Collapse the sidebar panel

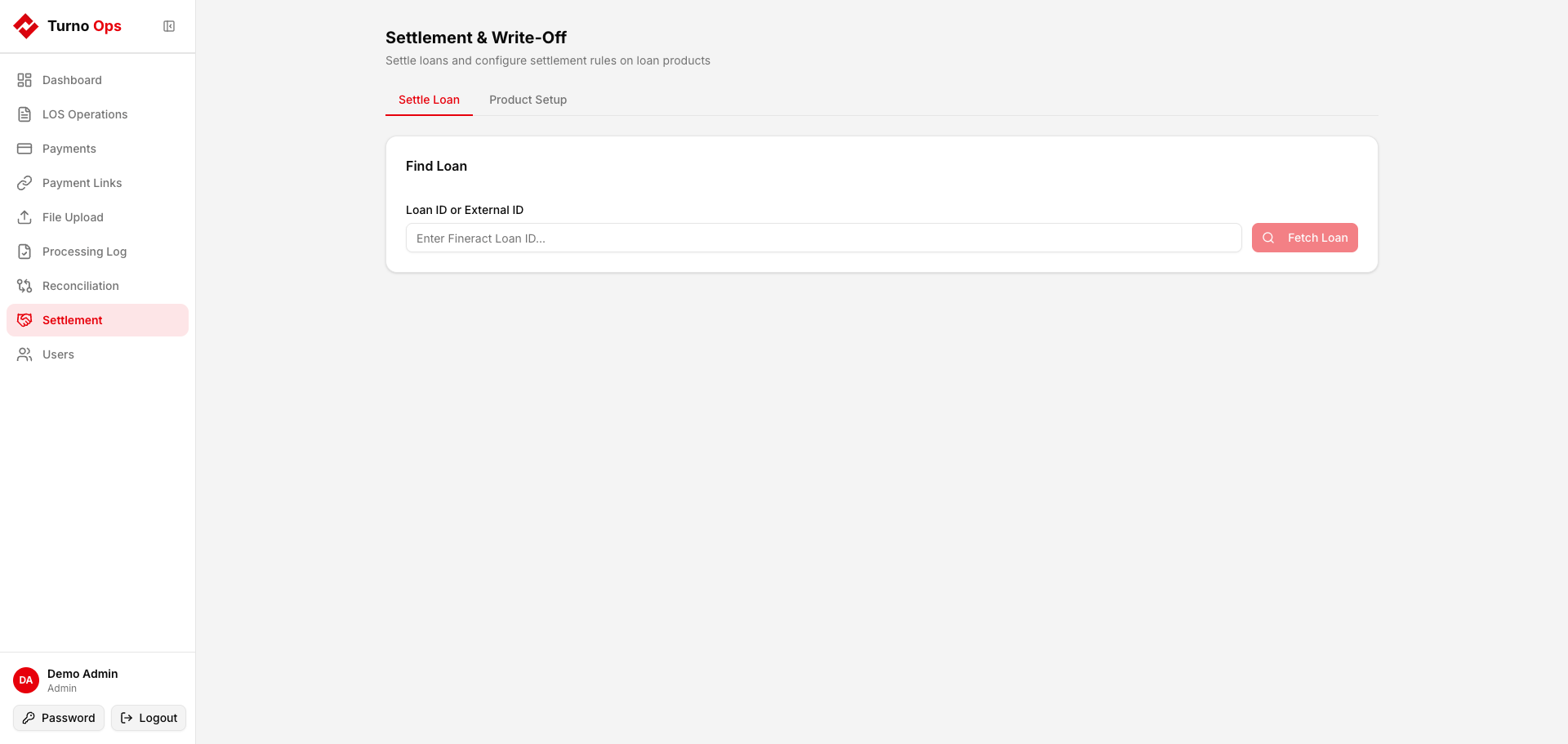click(169, 26)
